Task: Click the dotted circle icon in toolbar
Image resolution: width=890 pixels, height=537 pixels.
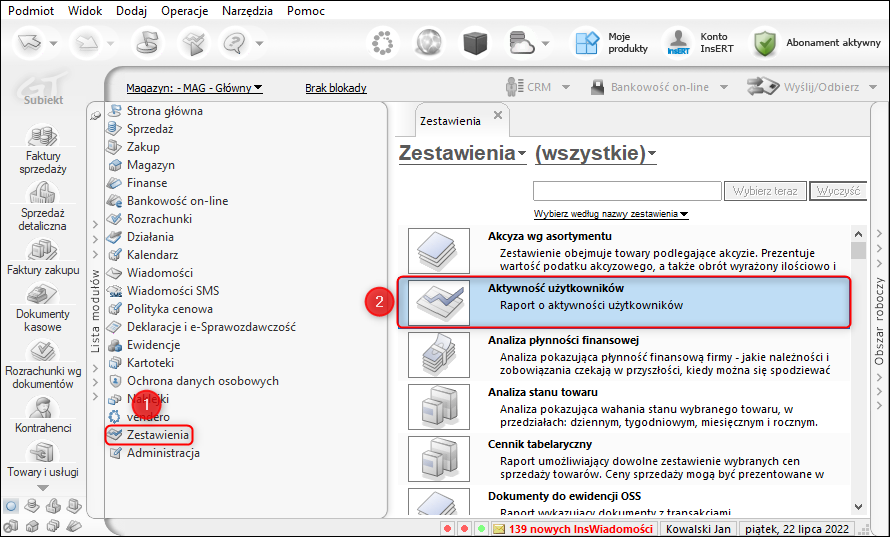Action: pos(383,43)
